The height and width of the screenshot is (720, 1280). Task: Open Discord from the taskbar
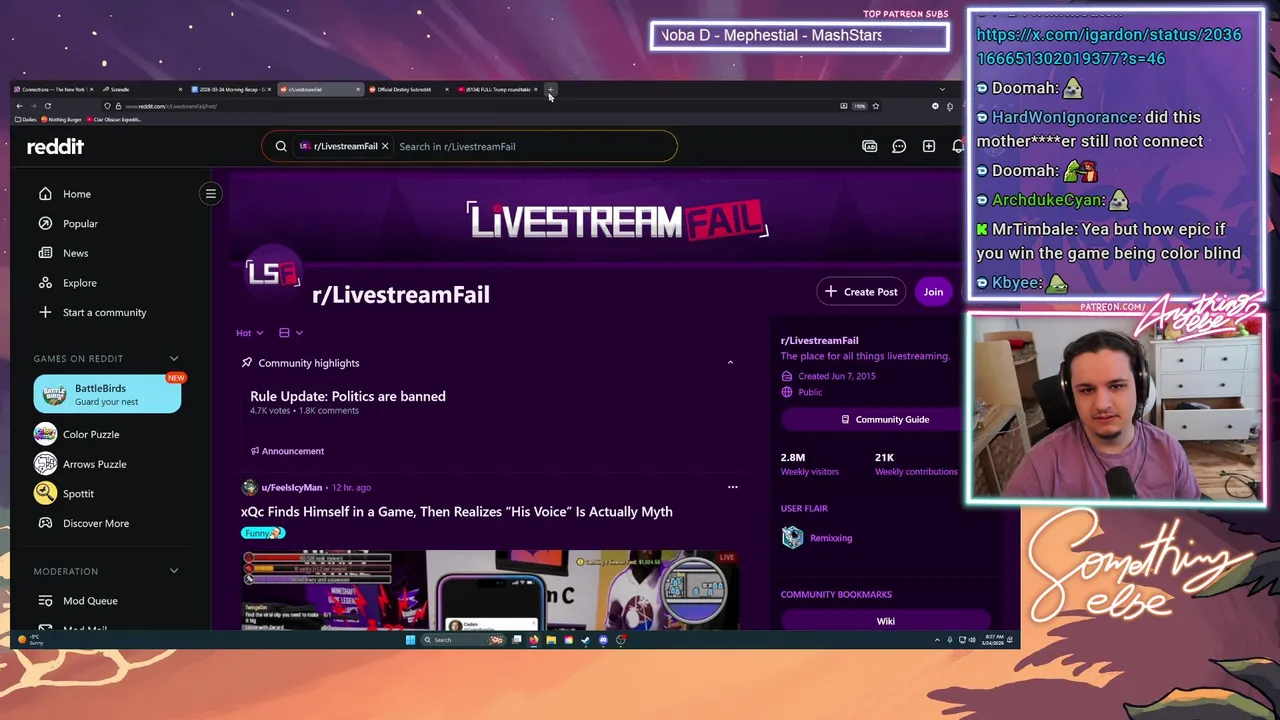tap(603, 640)
